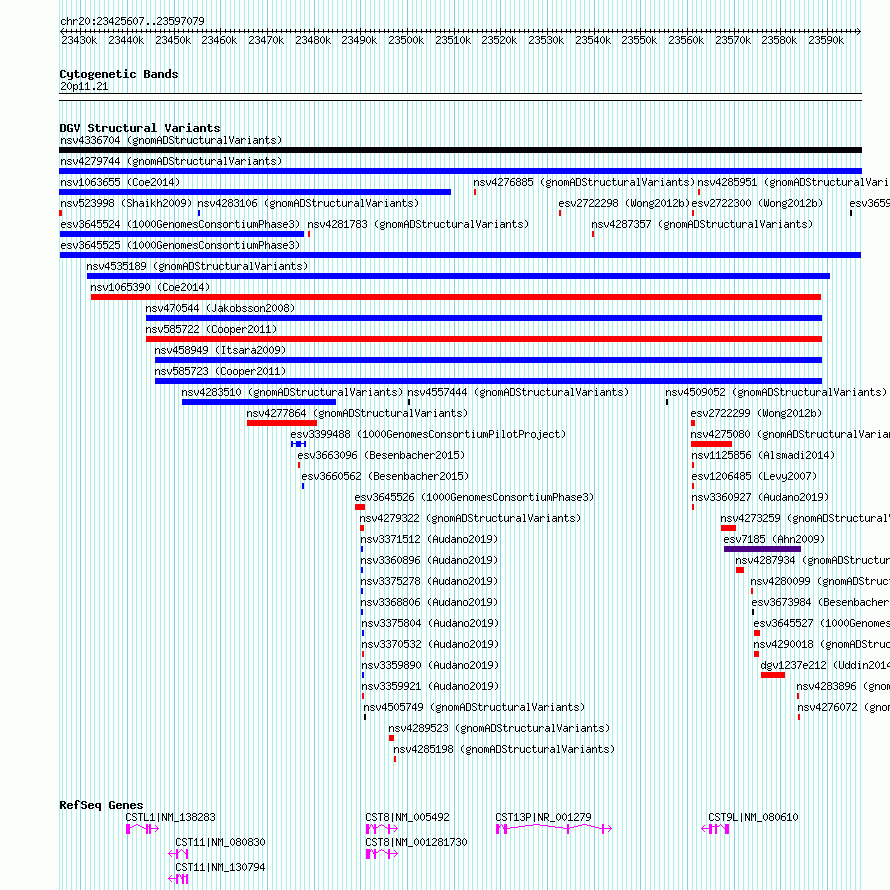
Task: Click the nsv4289523 variant label
Action: coord(499,728)
